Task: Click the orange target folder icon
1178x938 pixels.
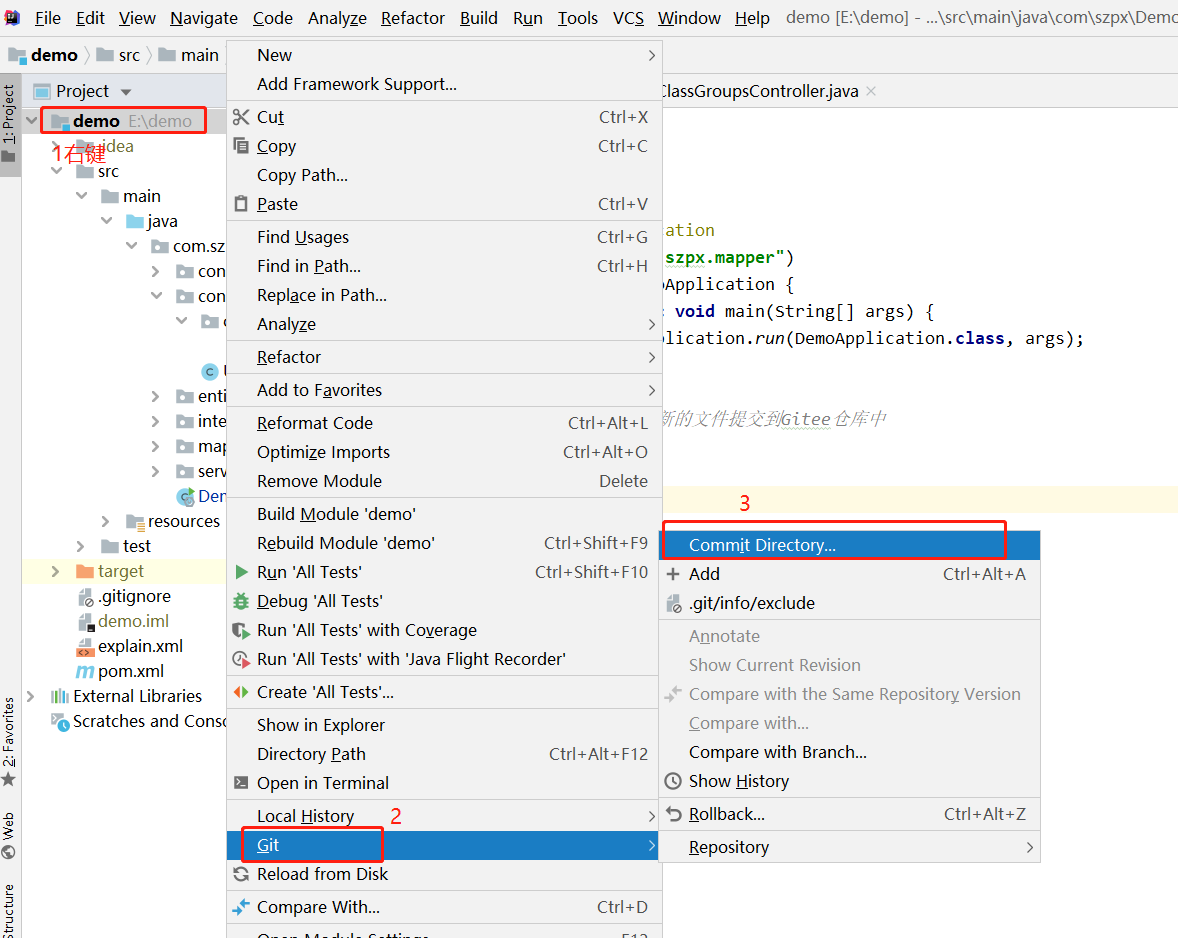Action: coord(85,572)
